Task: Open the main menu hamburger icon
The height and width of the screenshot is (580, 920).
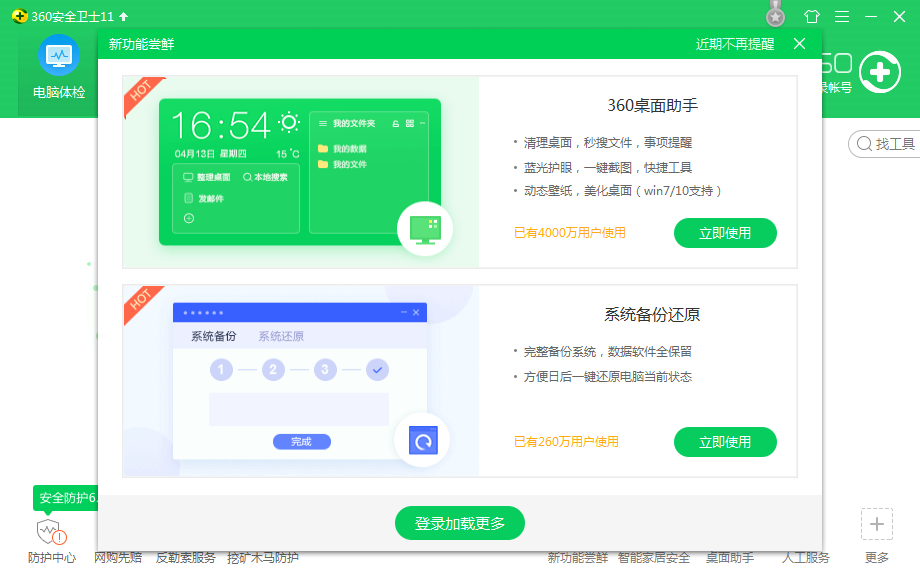Action: click(x=842, y=16)
